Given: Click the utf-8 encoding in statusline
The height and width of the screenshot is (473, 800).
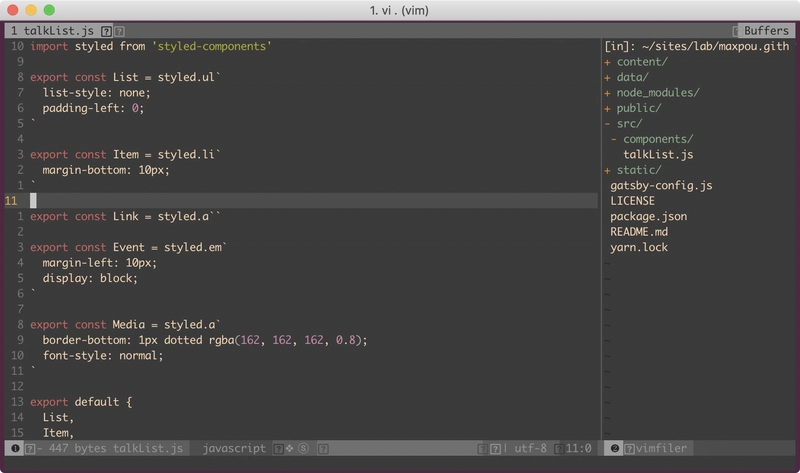Looking at the screenshot, I should click(x=530, y=449).
